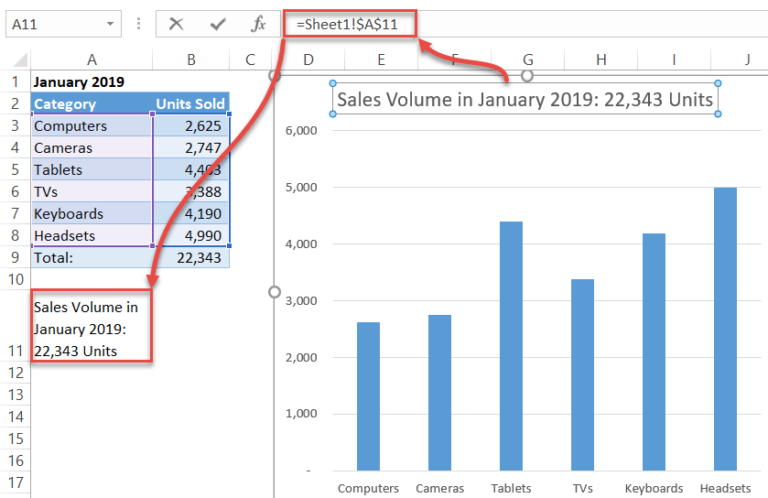Open the Name Box dropdown arrow
The width and height of the screenshot is (768, 498).
click(110, 24)
